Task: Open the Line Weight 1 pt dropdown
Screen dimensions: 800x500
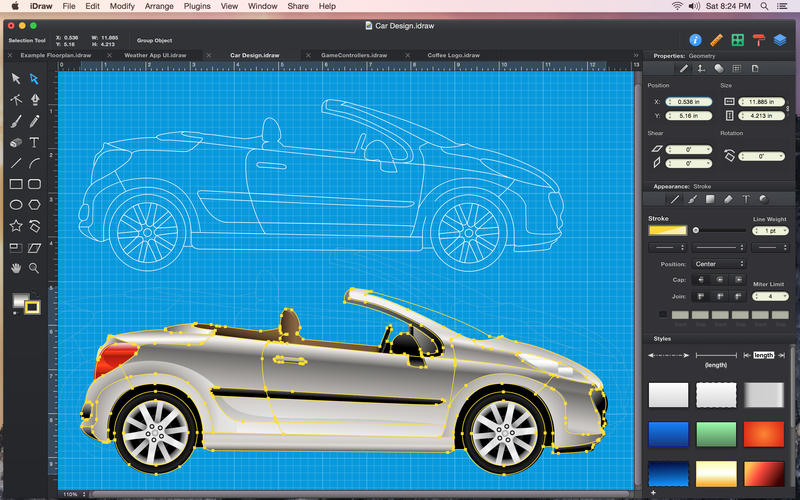Action: point(770,230)
